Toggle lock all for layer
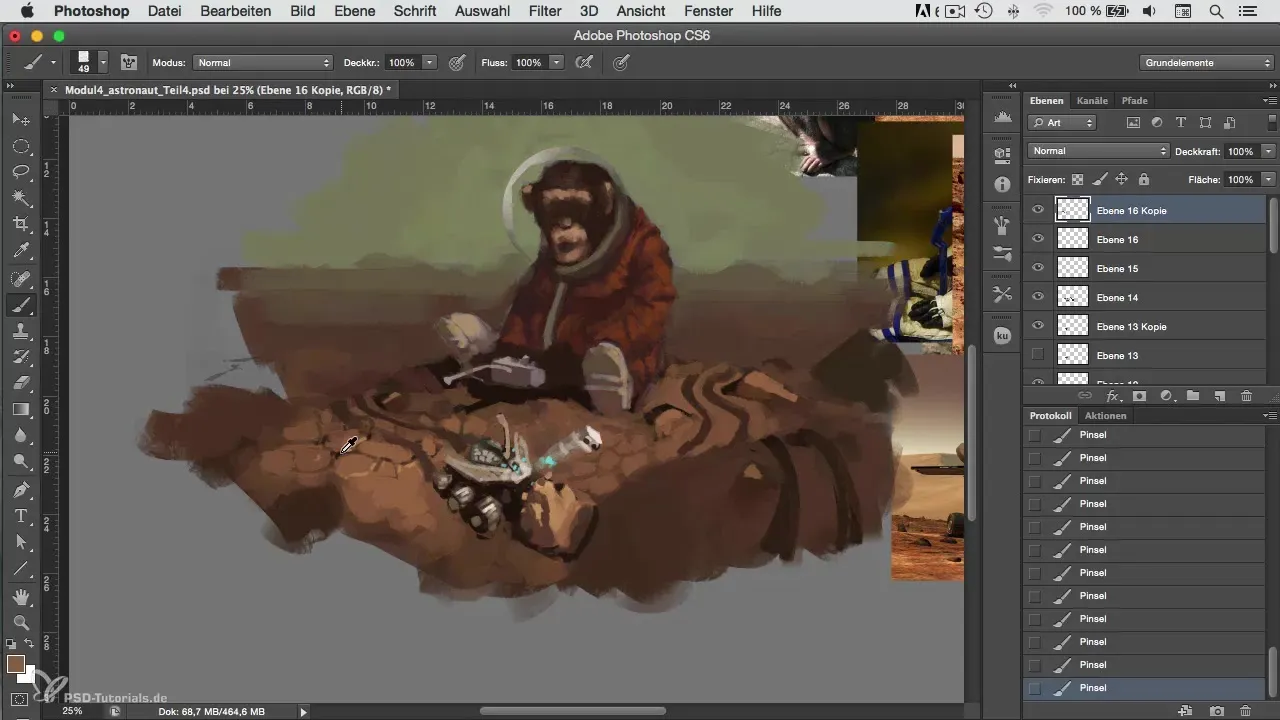This screenshot has height=720, width=1280. tap(1143, 179)
